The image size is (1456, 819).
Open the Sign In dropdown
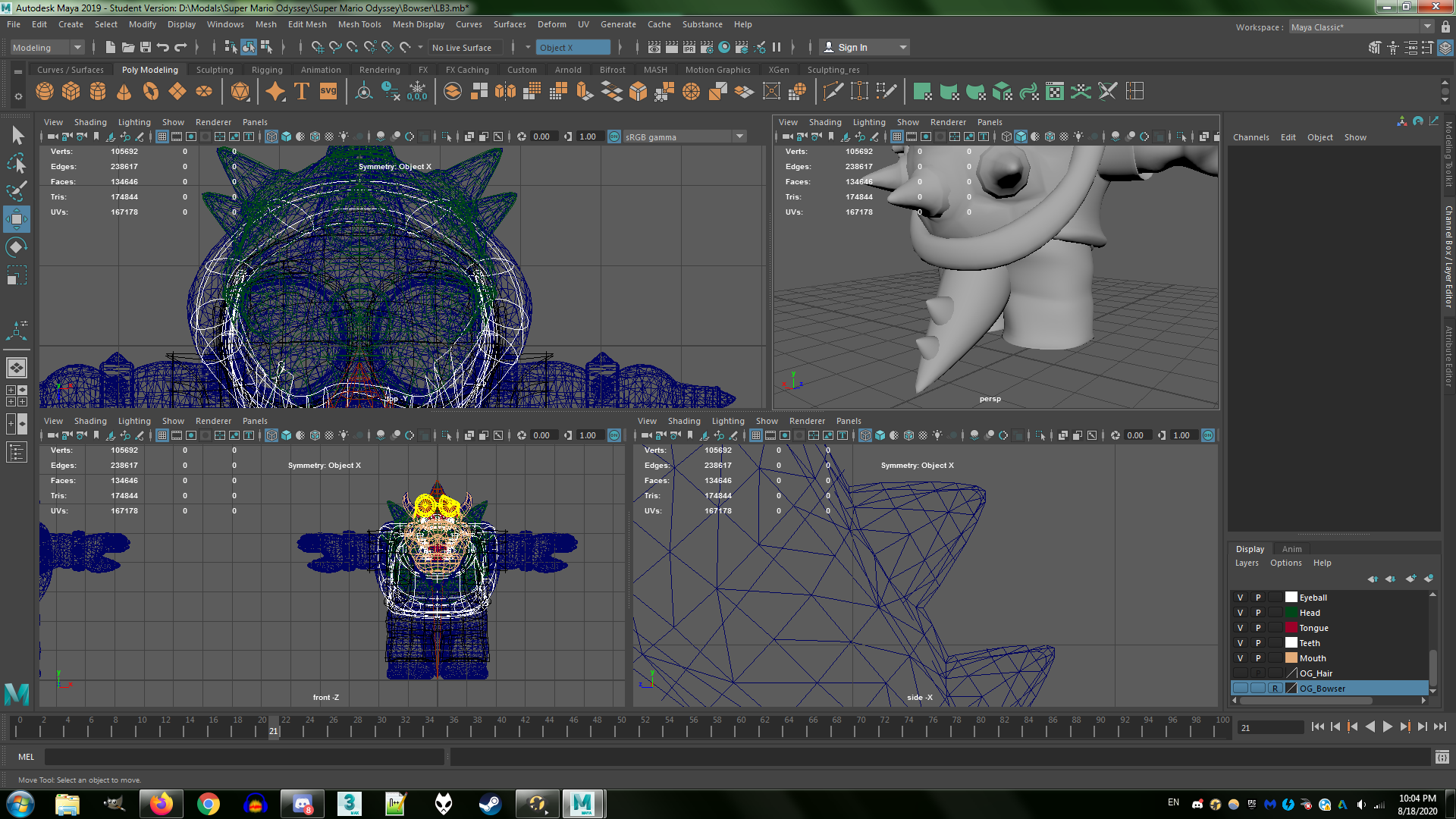tap(865, 47)
